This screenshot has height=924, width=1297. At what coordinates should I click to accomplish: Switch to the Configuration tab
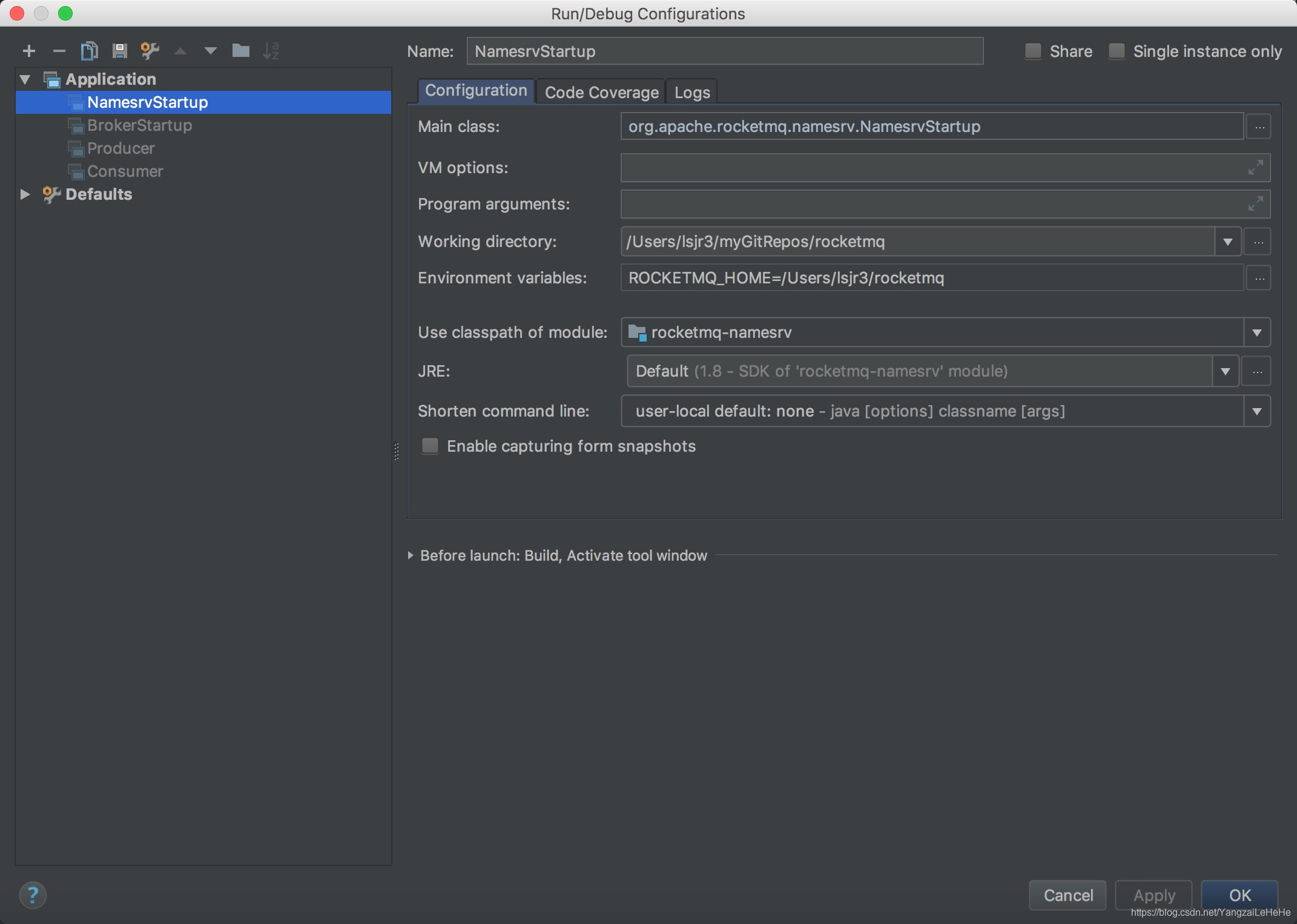pyautogui.click(x=476, y=91)
